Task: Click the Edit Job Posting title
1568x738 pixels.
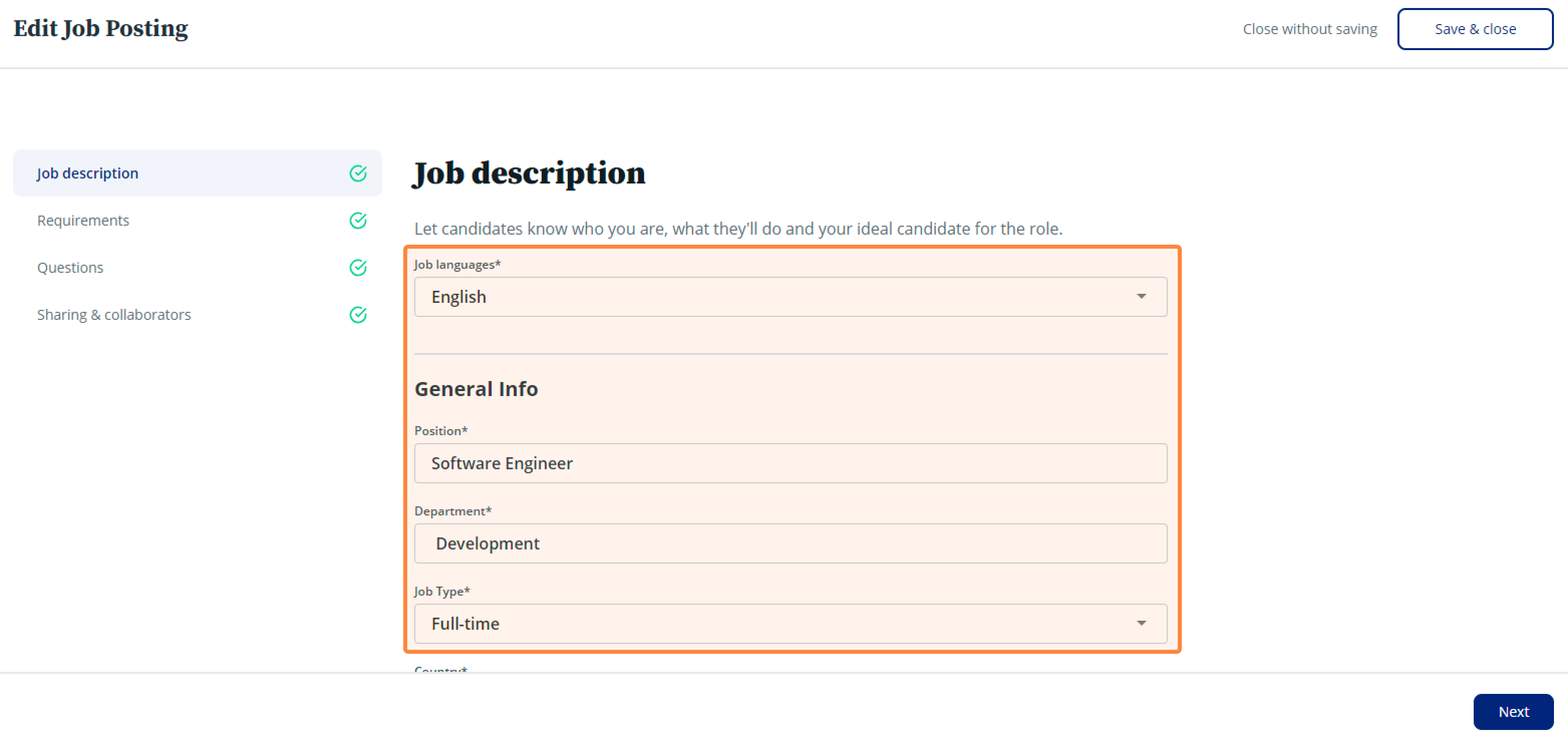Action: pyautogui.click(x=100, y=29)
